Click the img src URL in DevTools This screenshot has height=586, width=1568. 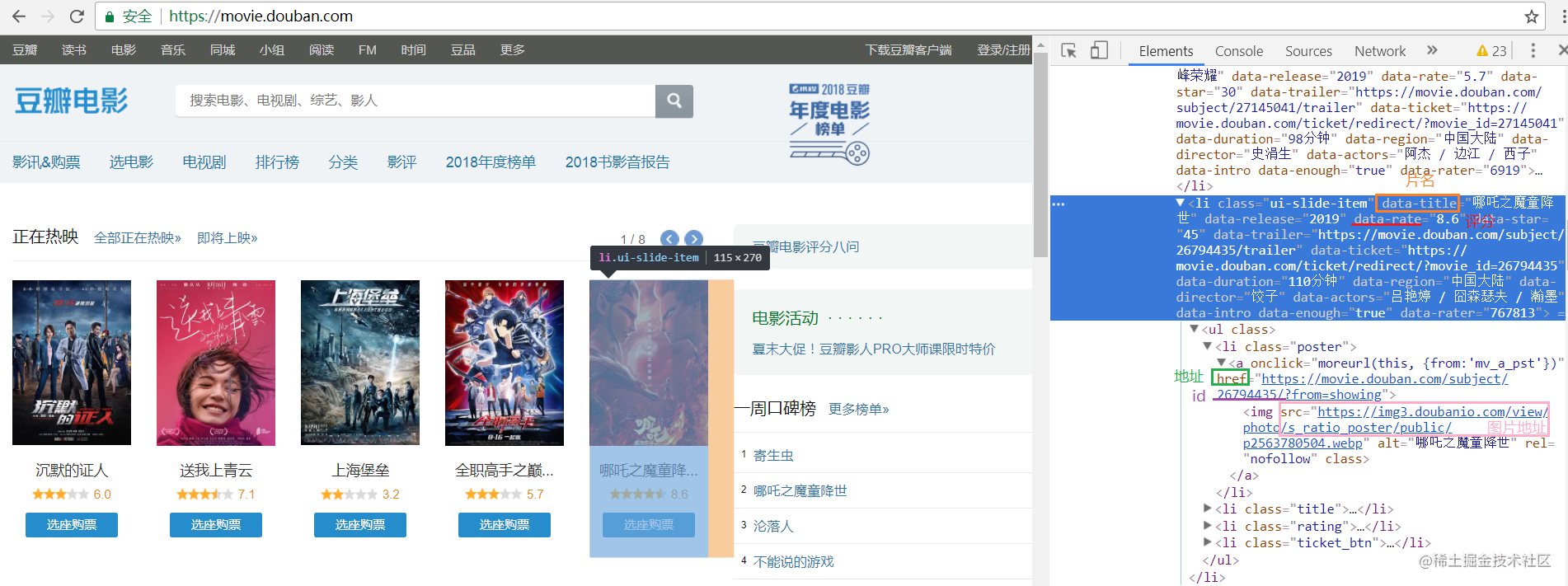1396,427
